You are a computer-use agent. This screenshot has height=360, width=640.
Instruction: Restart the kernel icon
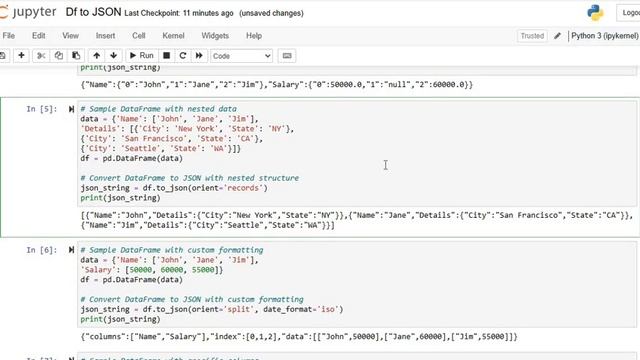(183, 56)
